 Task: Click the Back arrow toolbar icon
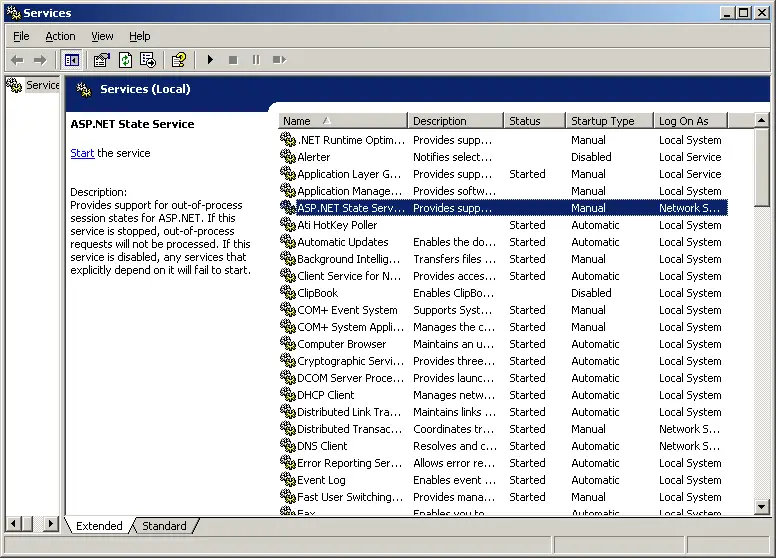pos(17,60)
